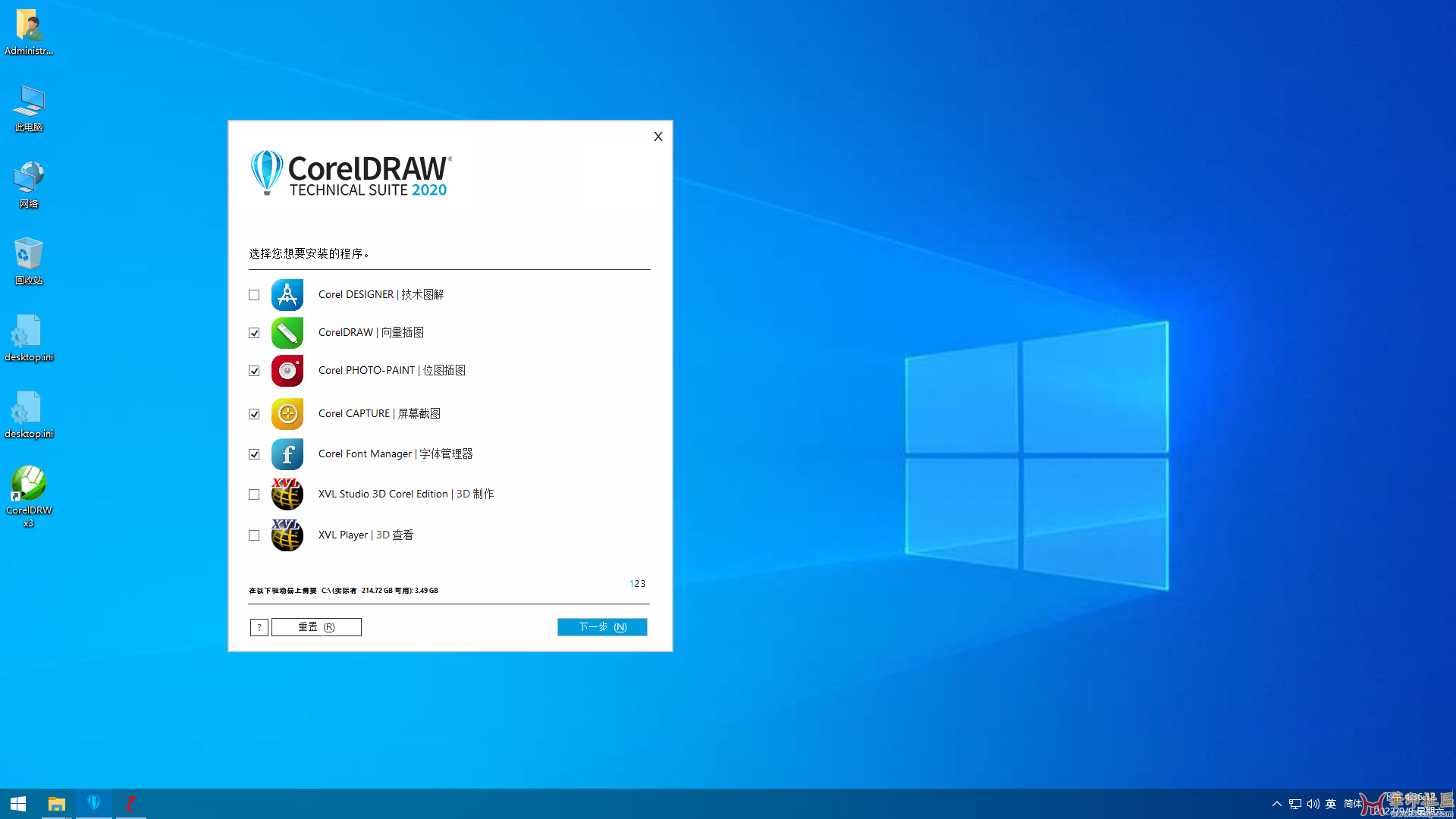The height and width of the screenshot is (819, 1456).
Task: Enable the XVL Player checkbox
Action: 254,535
